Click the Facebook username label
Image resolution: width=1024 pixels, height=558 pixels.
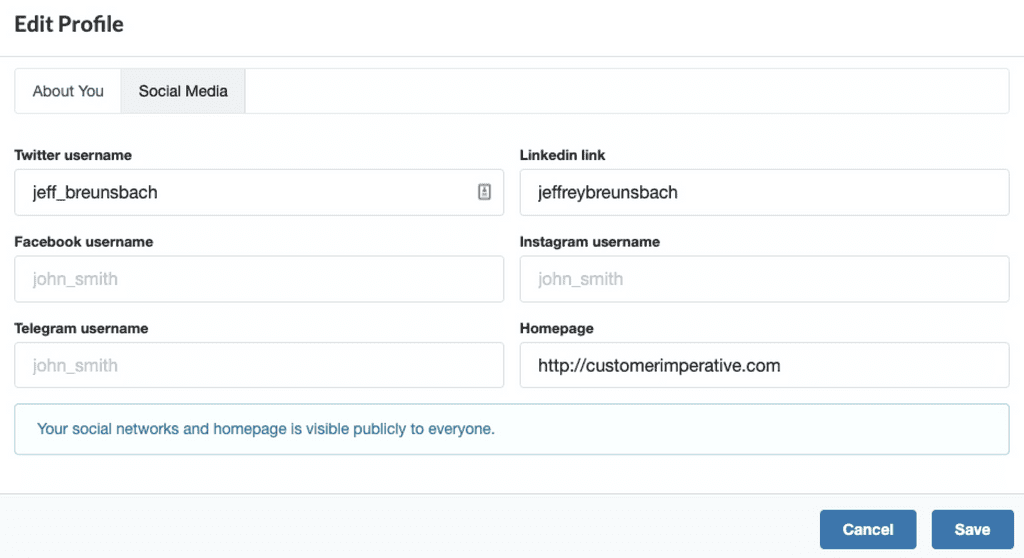[x=84, y=242]
